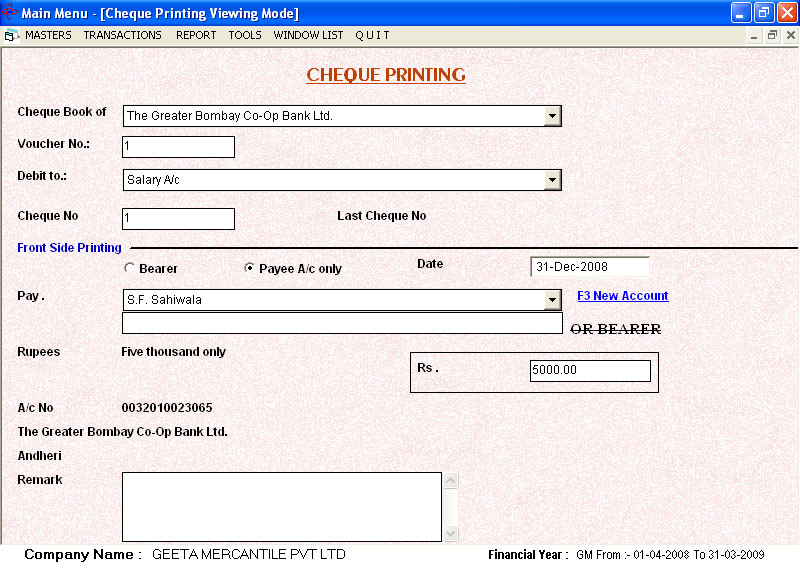The width and height of the screenshot is (800, 570).
Task: Click the Andheri branch text
Action: [39, 456]
